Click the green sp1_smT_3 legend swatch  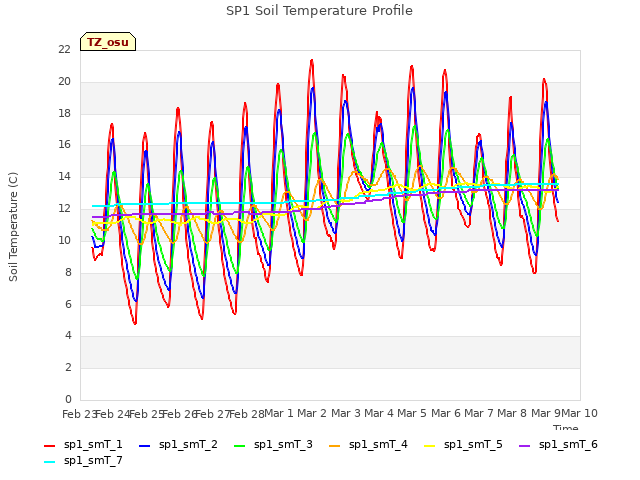(240, 446)
